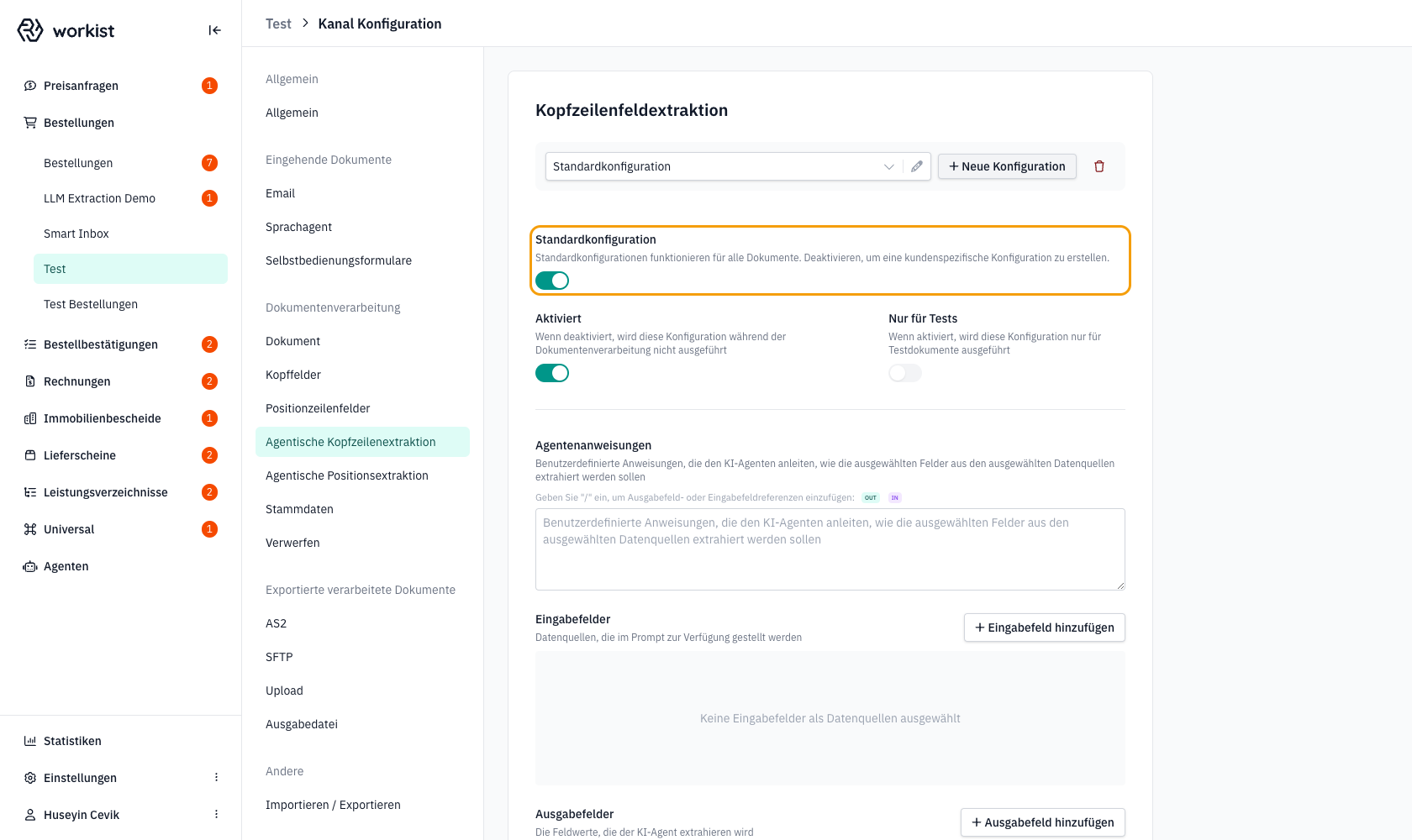
Task: Toggle the Standardkonfiguration switch
Action: [x=552, y=281]
